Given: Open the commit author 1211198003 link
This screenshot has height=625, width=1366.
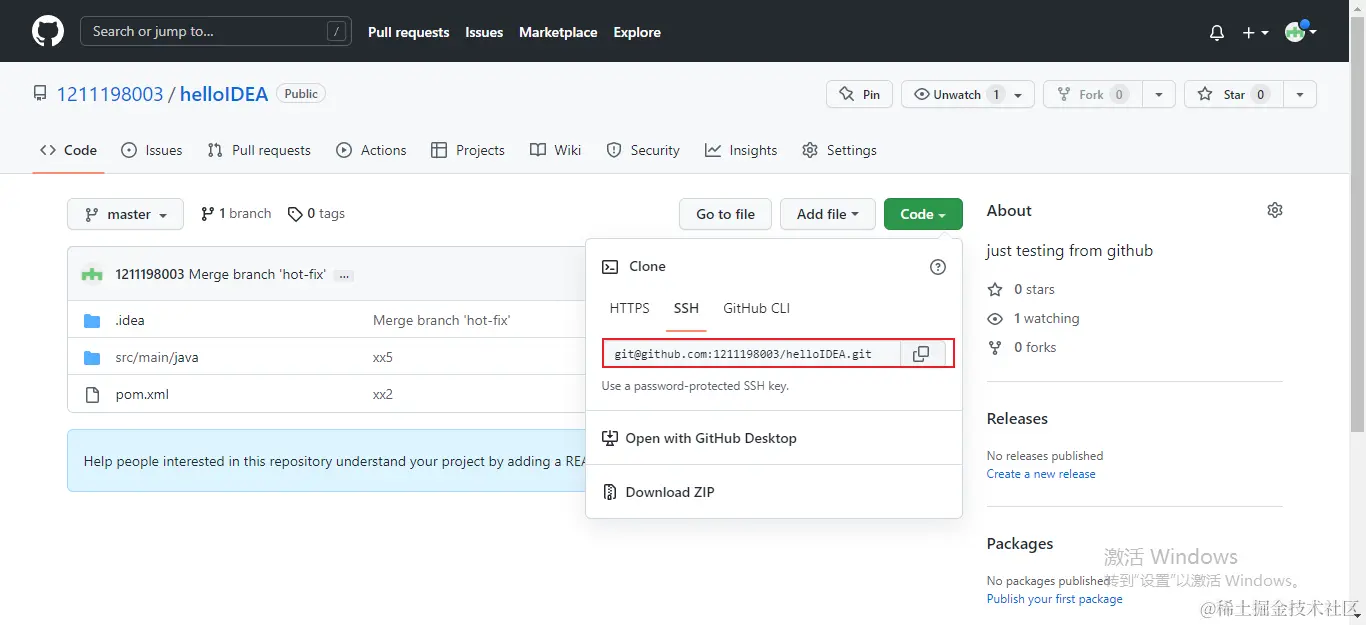Looking at the screenshot, I should (150, 274).
